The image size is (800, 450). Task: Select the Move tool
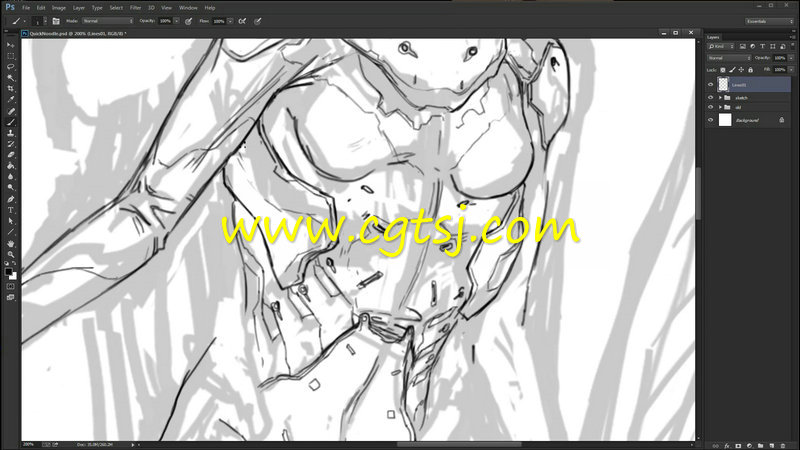point(10,45)
